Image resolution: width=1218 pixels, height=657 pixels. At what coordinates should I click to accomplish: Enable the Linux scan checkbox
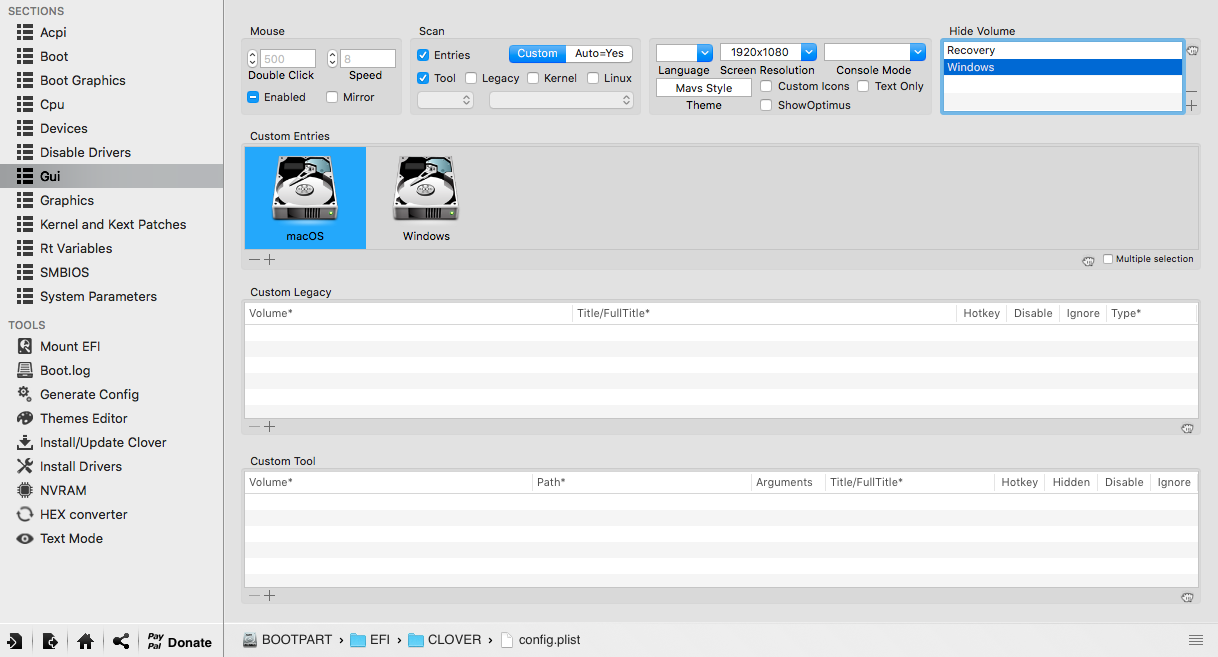[x=593, y=78]
